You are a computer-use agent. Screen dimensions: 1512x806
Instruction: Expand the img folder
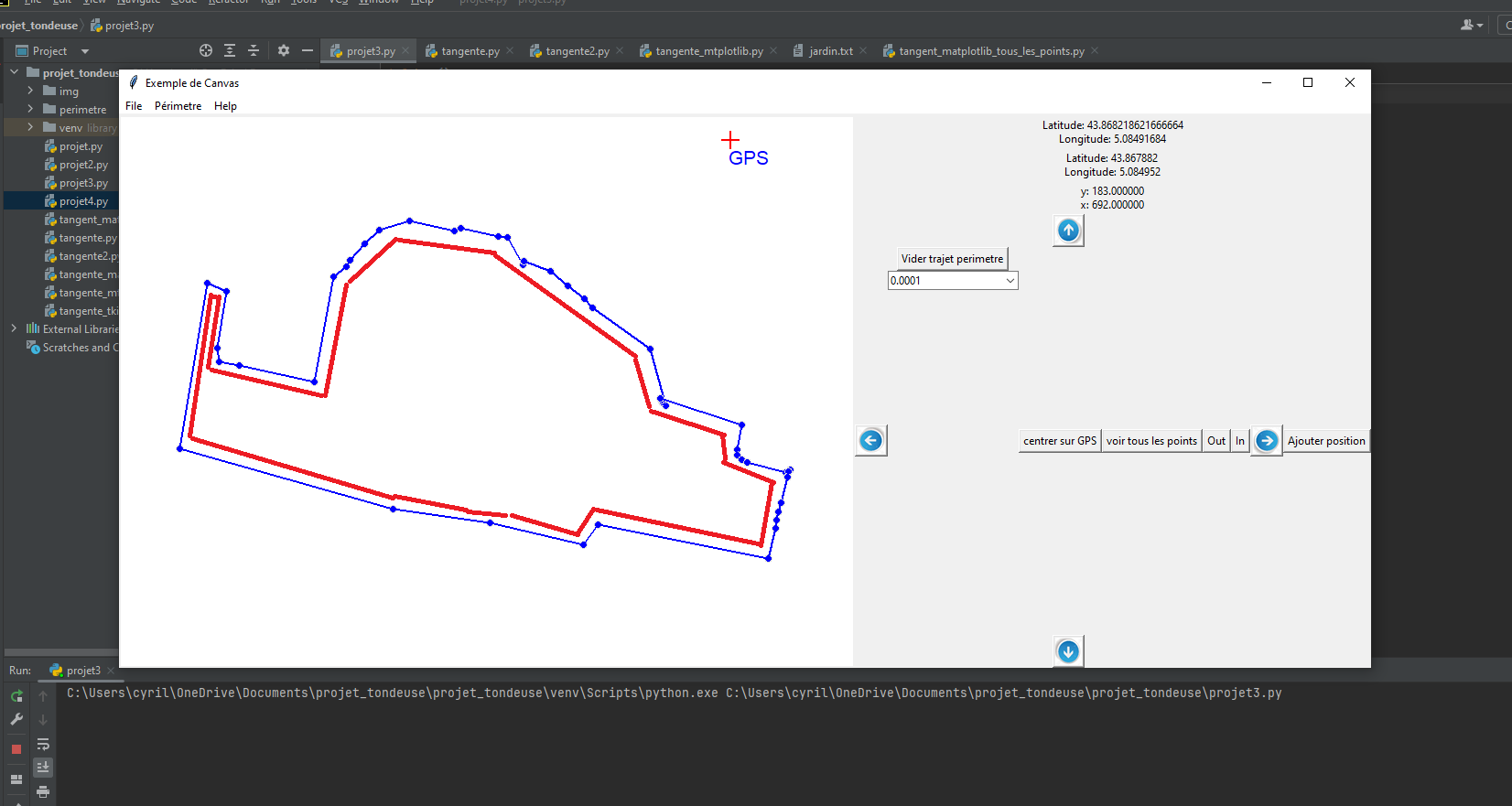click(x=30, y=91)
